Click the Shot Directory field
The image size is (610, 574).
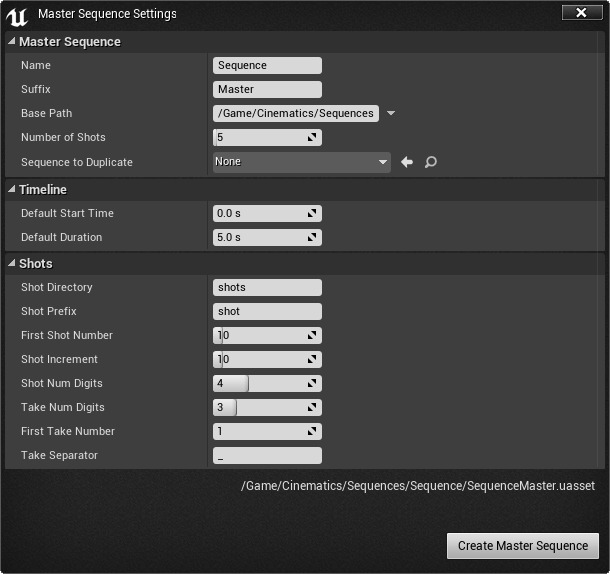pyautogui.click(x=267, y=288)
